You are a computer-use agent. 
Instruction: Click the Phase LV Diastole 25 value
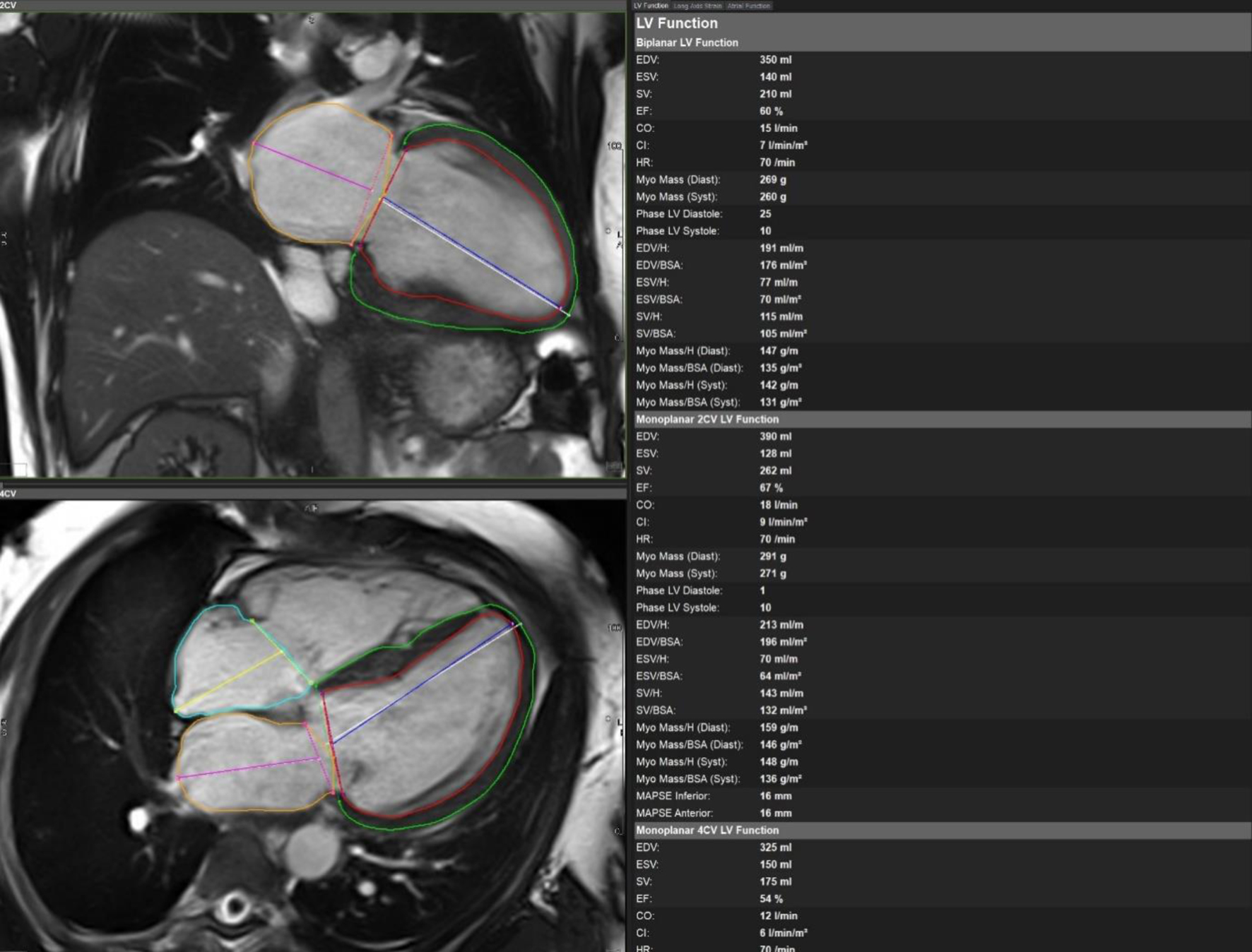tap(765, 214)
